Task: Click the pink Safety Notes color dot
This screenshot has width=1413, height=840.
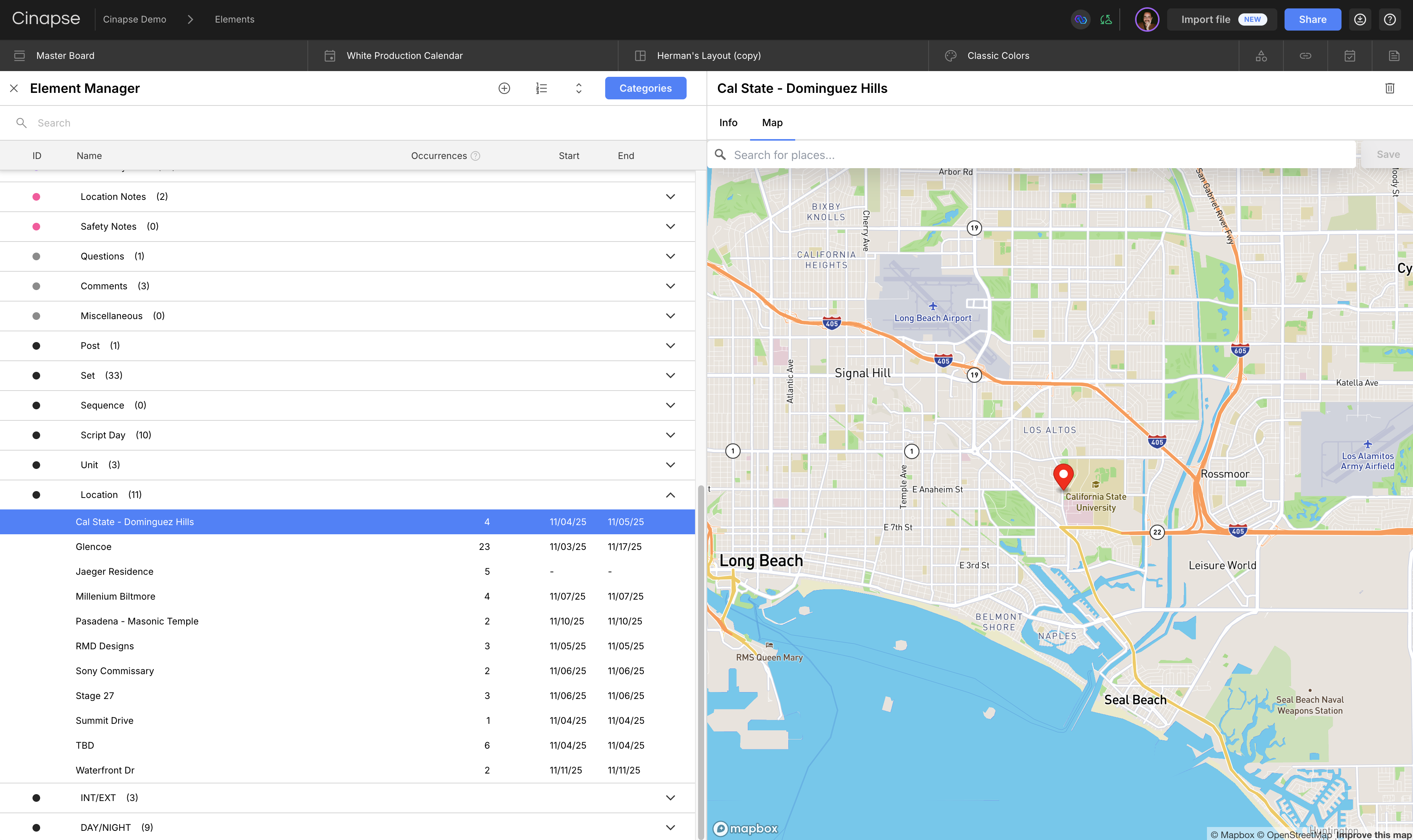Action: pos(36,226)
